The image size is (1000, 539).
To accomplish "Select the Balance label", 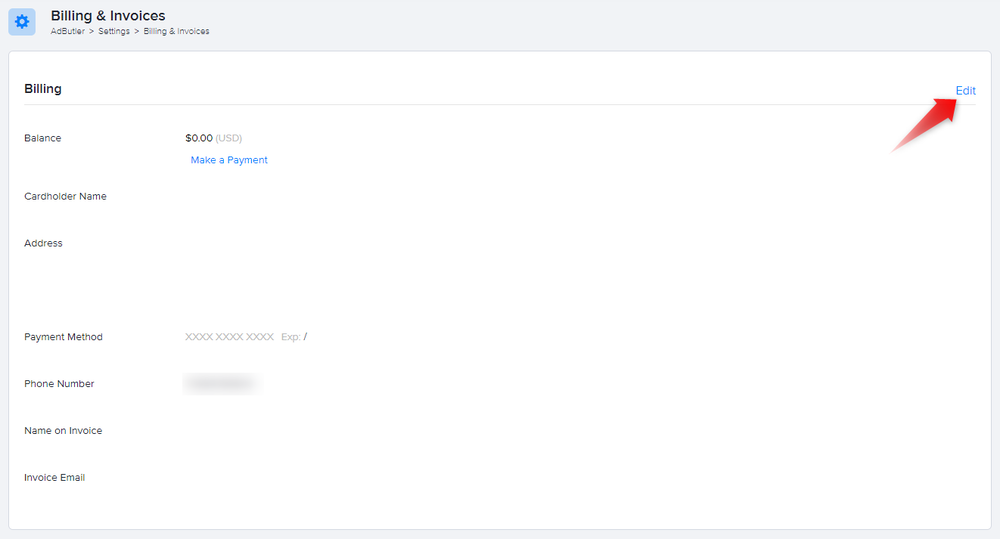I will click(43, 138).
